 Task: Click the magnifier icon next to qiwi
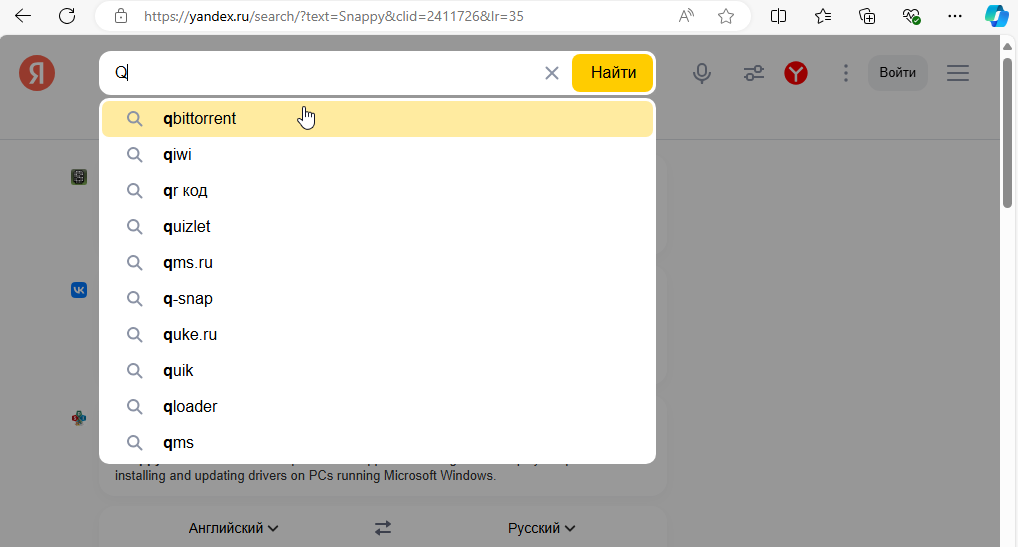[134, 154]
